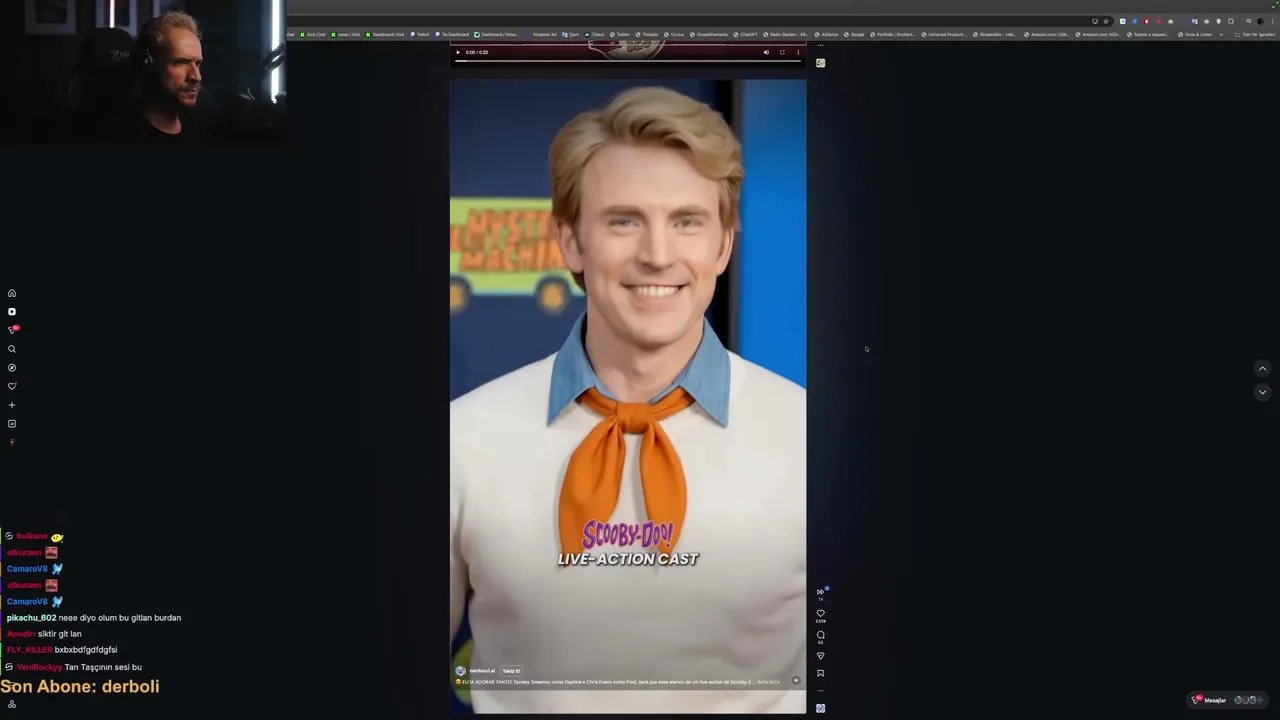Image resolution: width=1280 pixels, height=720 pixels.
Task: Open the three-dot more options on reel
Action: [820, 690]
